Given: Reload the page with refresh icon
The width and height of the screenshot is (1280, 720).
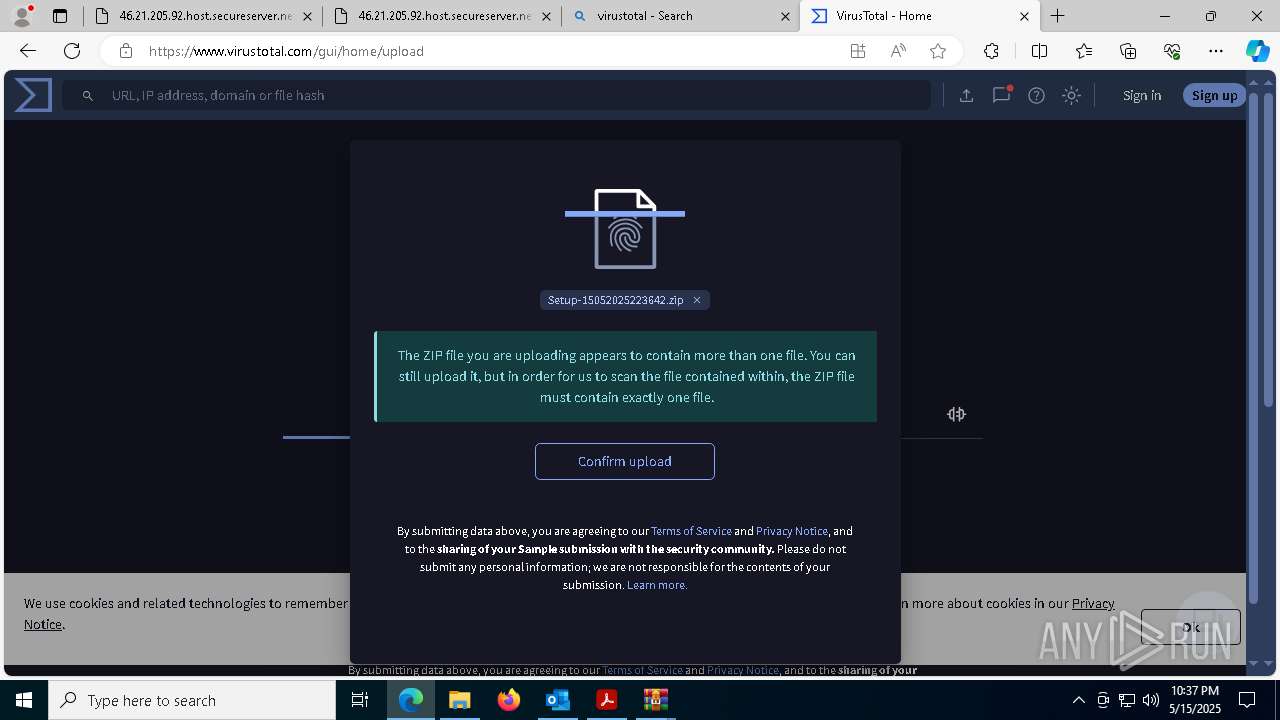Looking at the screenshot, I should pyautogui.click(x=72, y=51).
